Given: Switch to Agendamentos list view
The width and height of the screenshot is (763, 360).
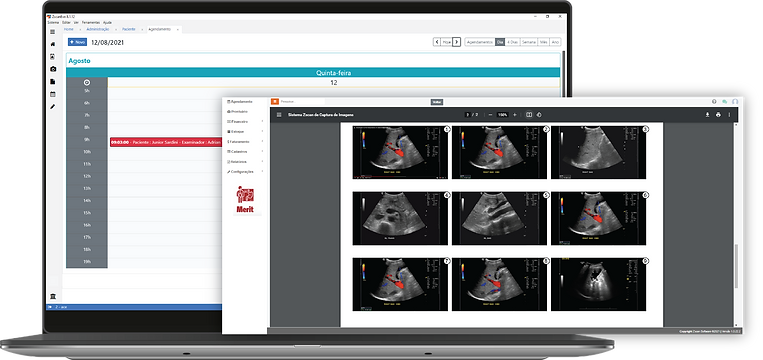Looking at the screenshot, I should tap(480, 42).
